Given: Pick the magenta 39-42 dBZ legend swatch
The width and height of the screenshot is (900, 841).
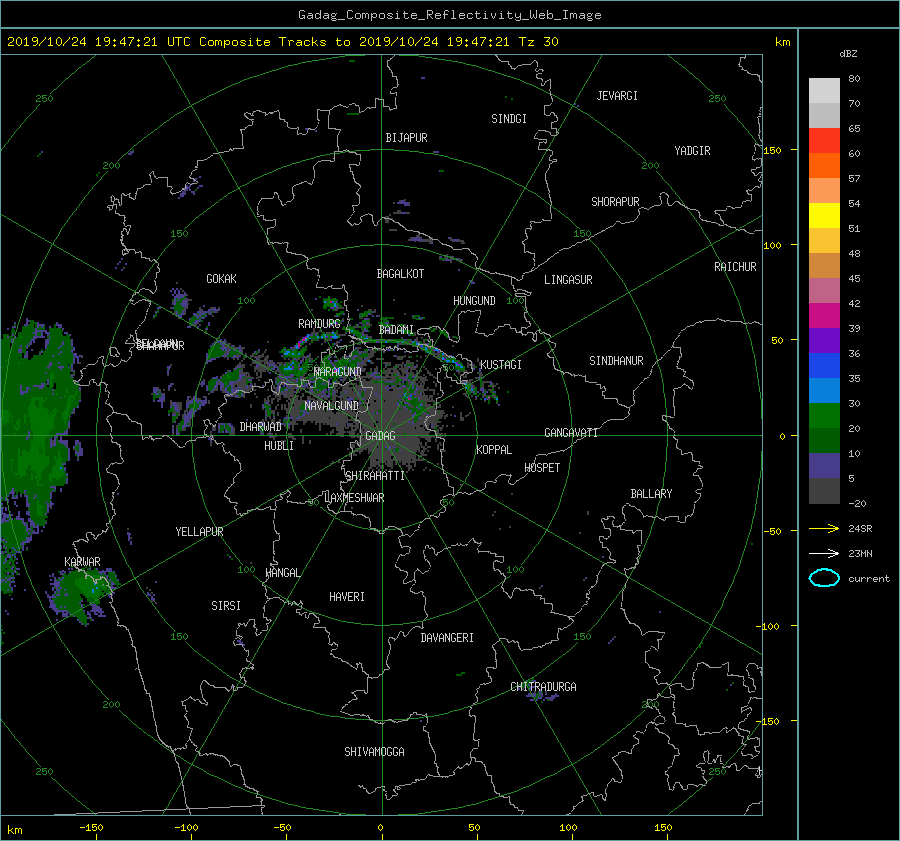Looking at the screenshot, I should pos(824,316).
